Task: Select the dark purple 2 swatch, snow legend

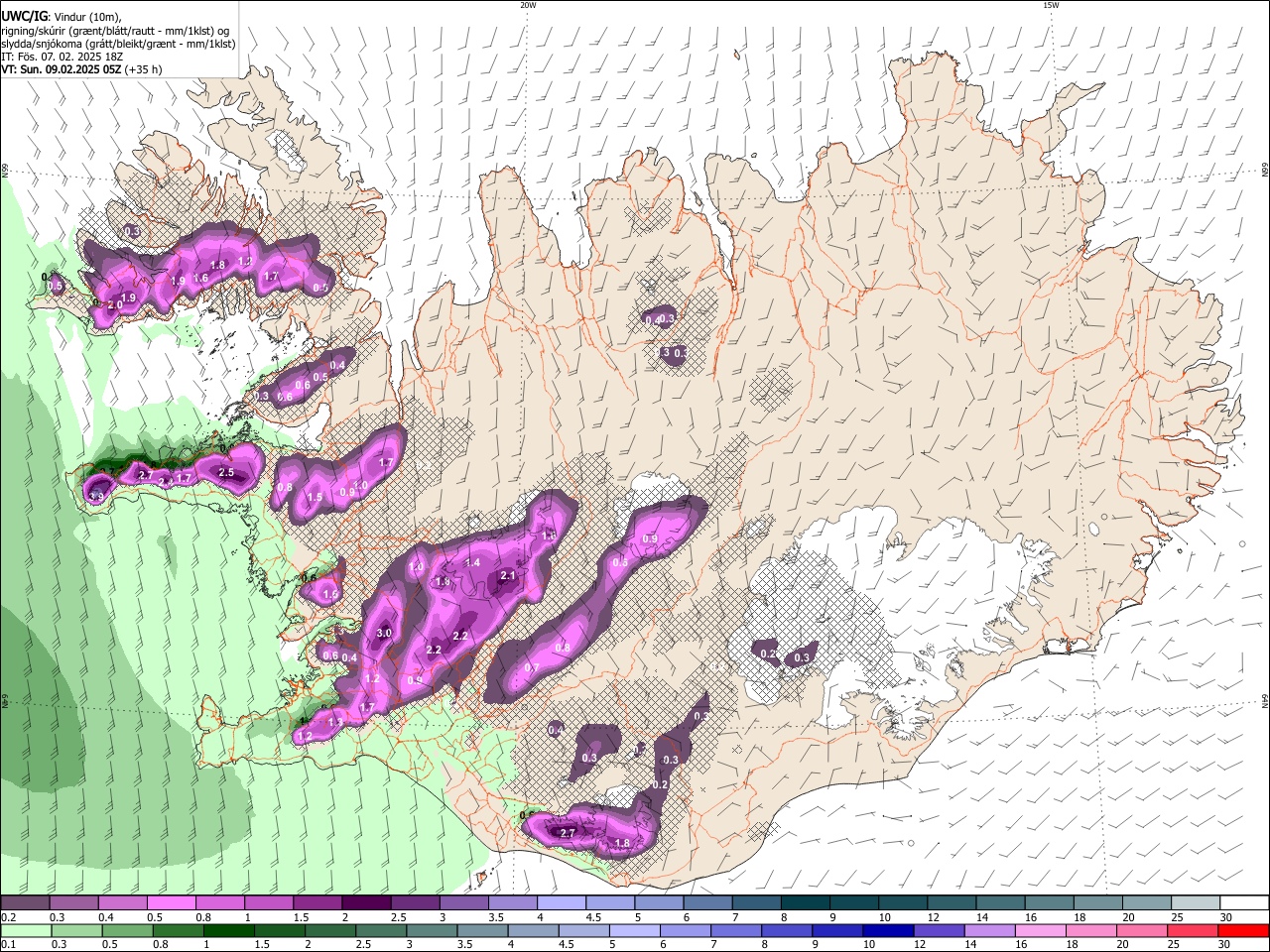Action: (365, 902)
